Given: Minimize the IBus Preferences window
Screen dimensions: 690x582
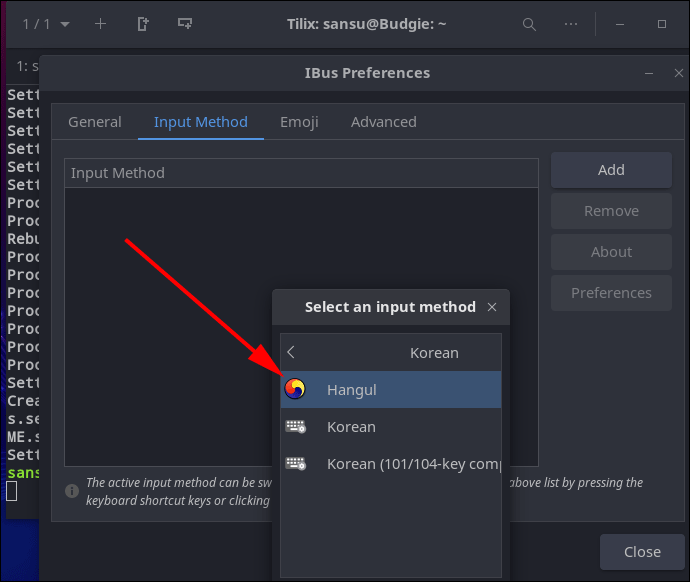Looking at the screenshot, I should pyautogui.click(x=649, y=73).
